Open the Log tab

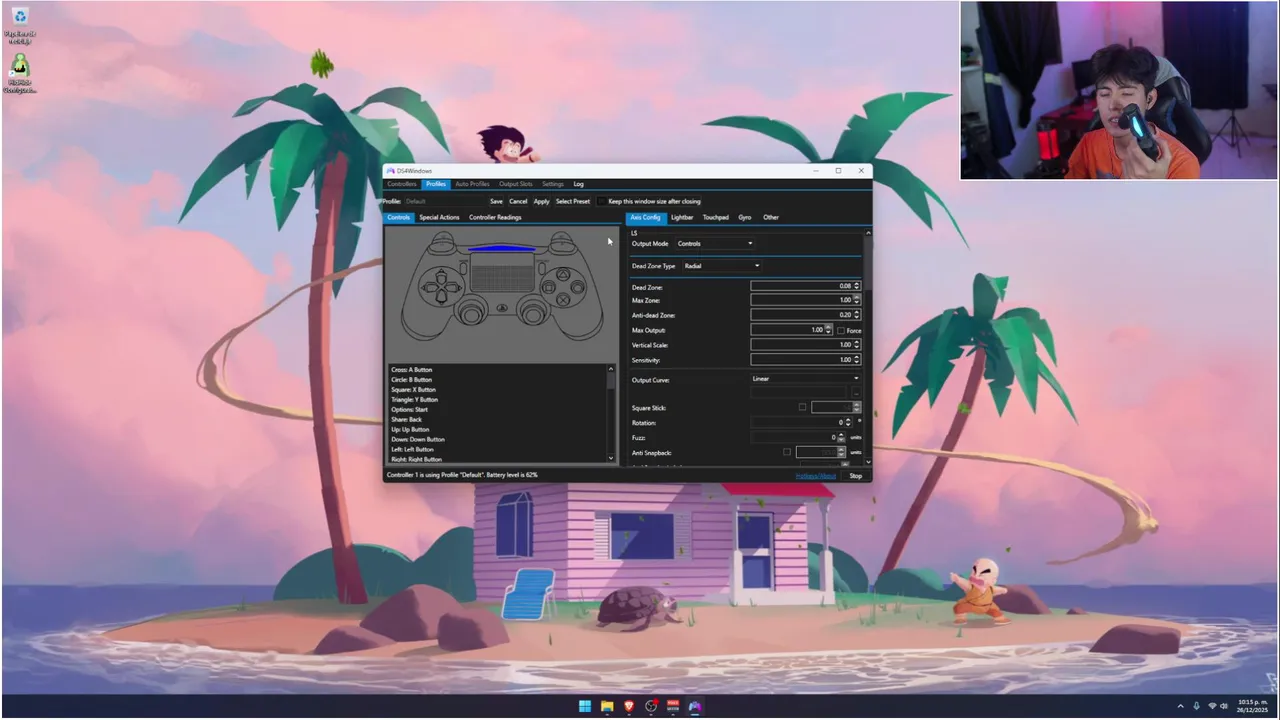point(579,184)
